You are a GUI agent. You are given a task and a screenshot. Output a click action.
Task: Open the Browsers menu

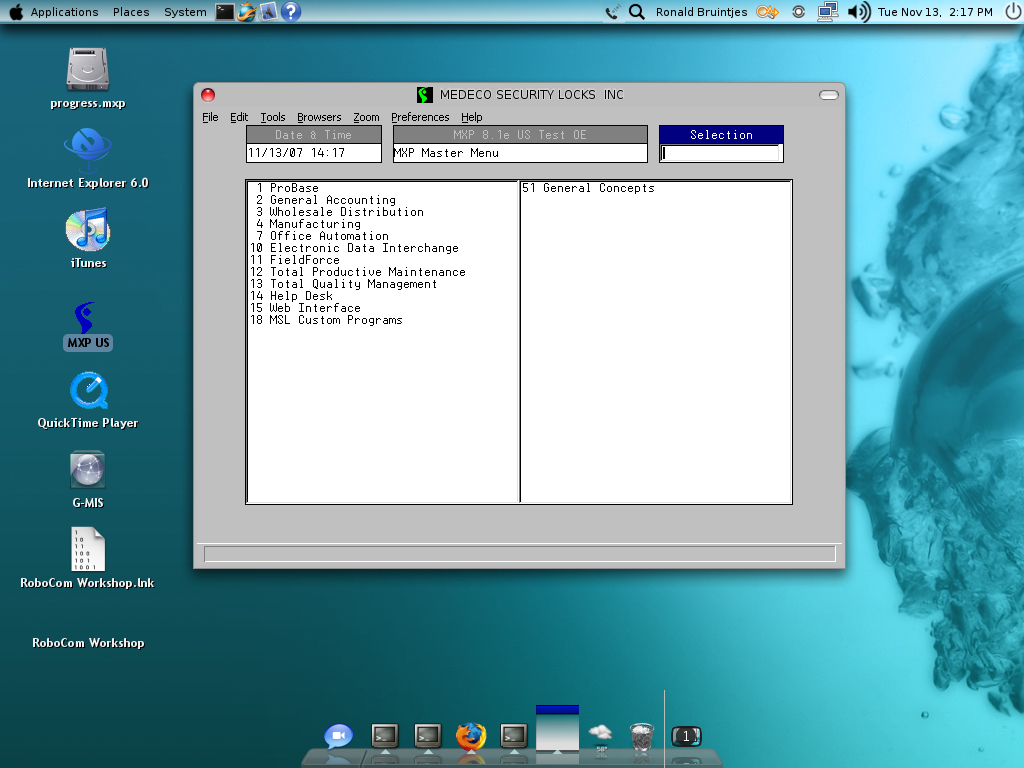point(319,117)
